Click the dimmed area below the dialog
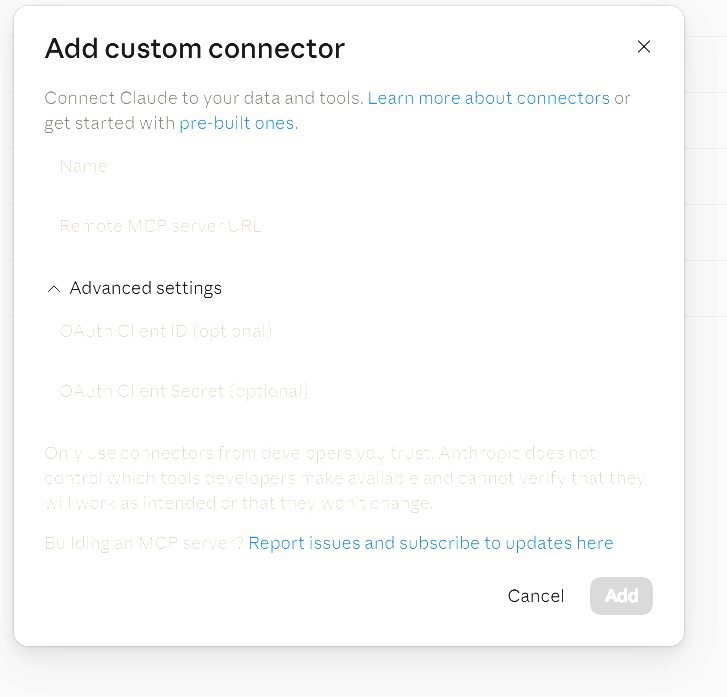727x697 pixels. (x=348, y=672)
